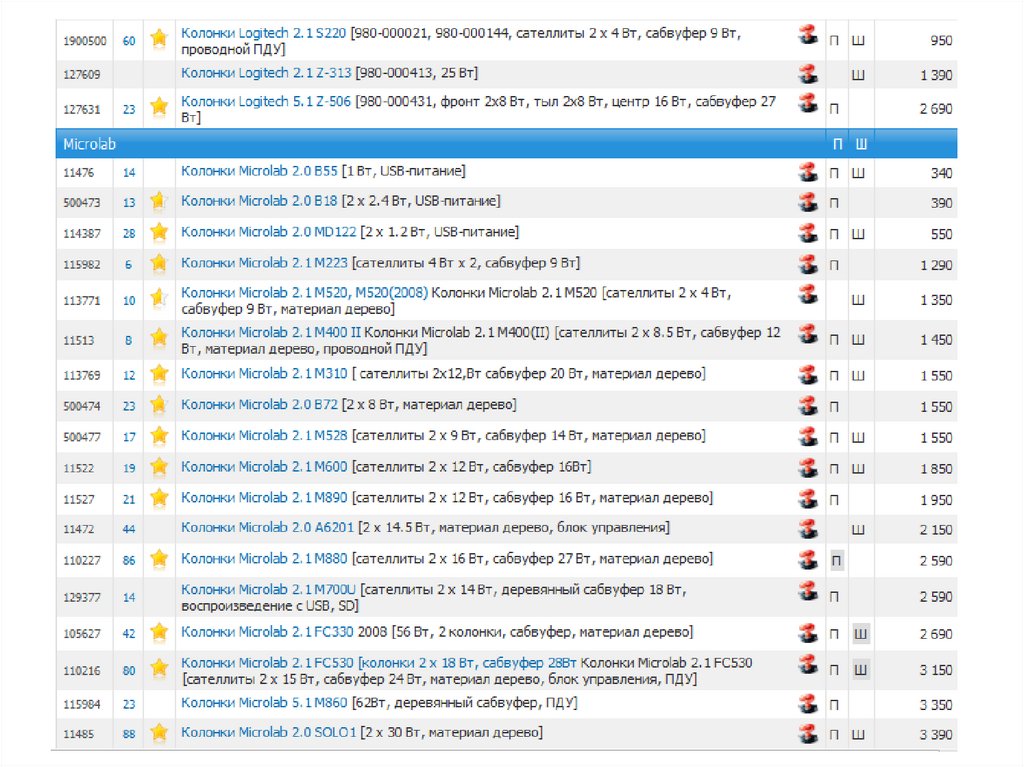The image size is (1024, 767).
Task: Click the star icon for Microlab 2.1 M520
Action: coord(159,299)
